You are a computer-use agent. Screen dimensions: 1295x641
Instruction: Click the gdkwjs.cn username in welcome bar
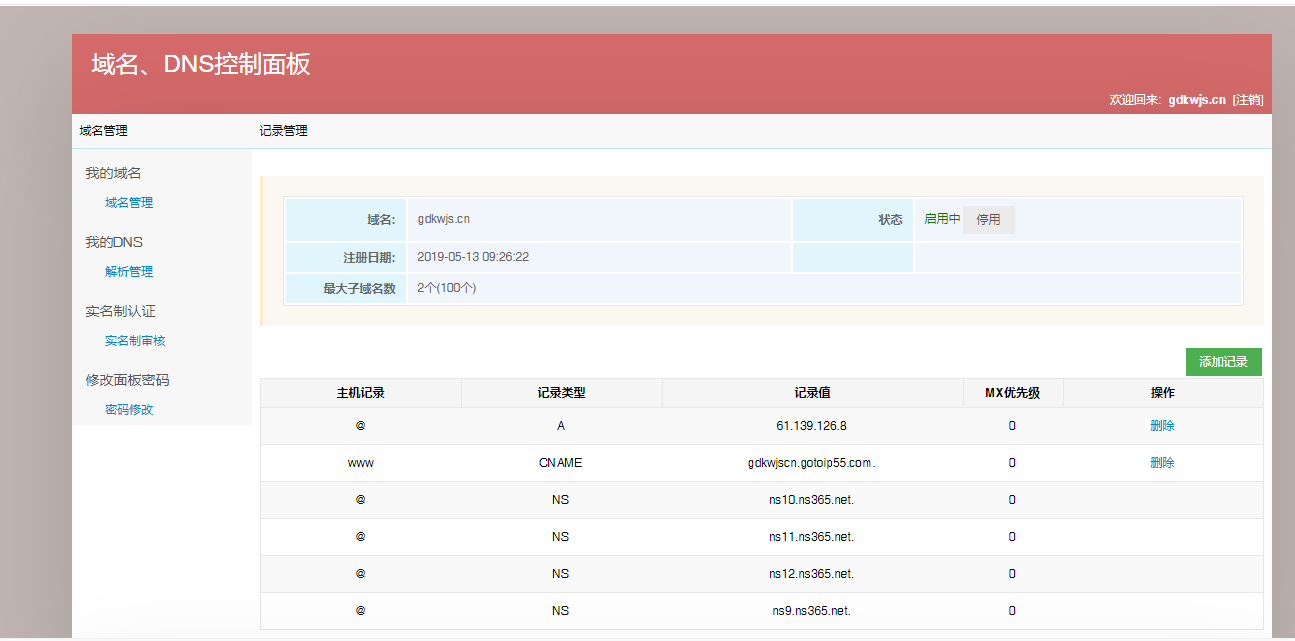[1196, 100]
